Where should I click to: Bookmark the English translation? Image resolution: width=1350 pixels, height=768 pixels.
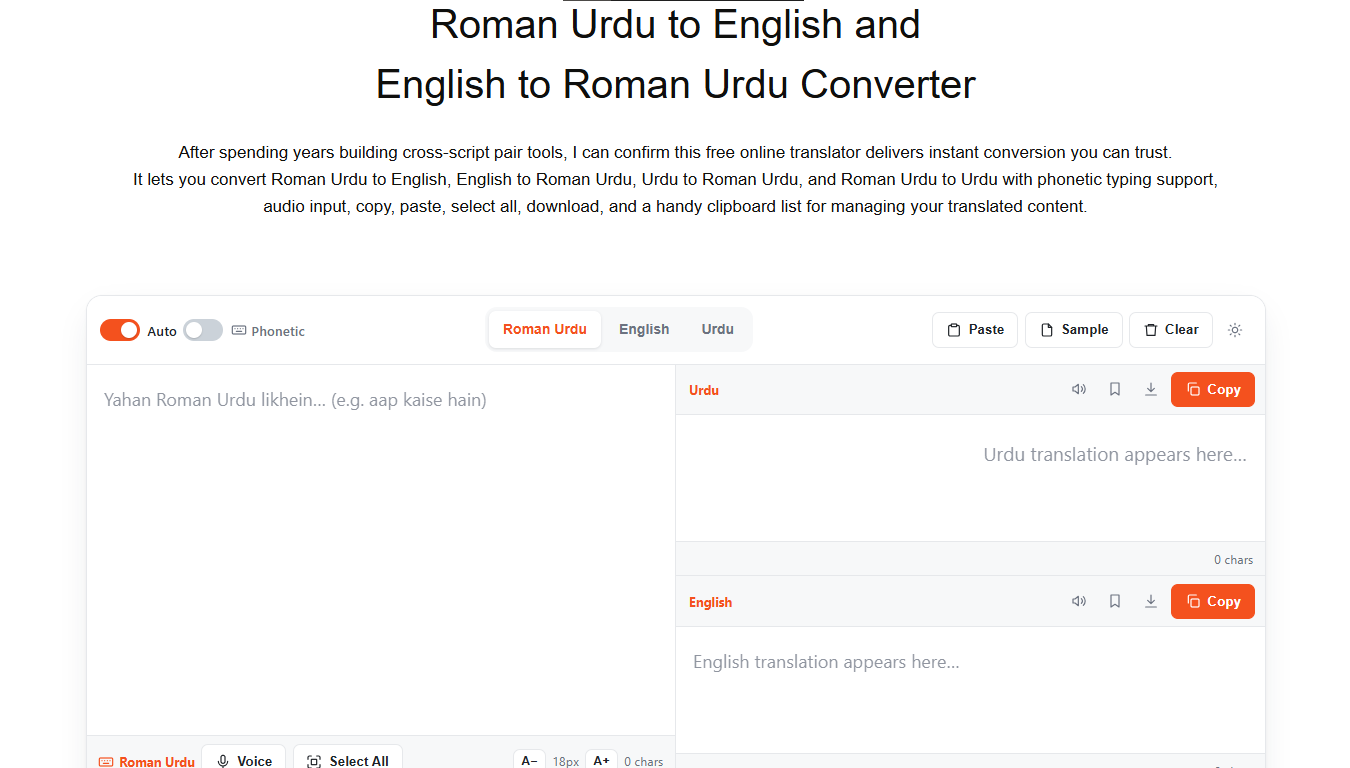coord(1115,602)
